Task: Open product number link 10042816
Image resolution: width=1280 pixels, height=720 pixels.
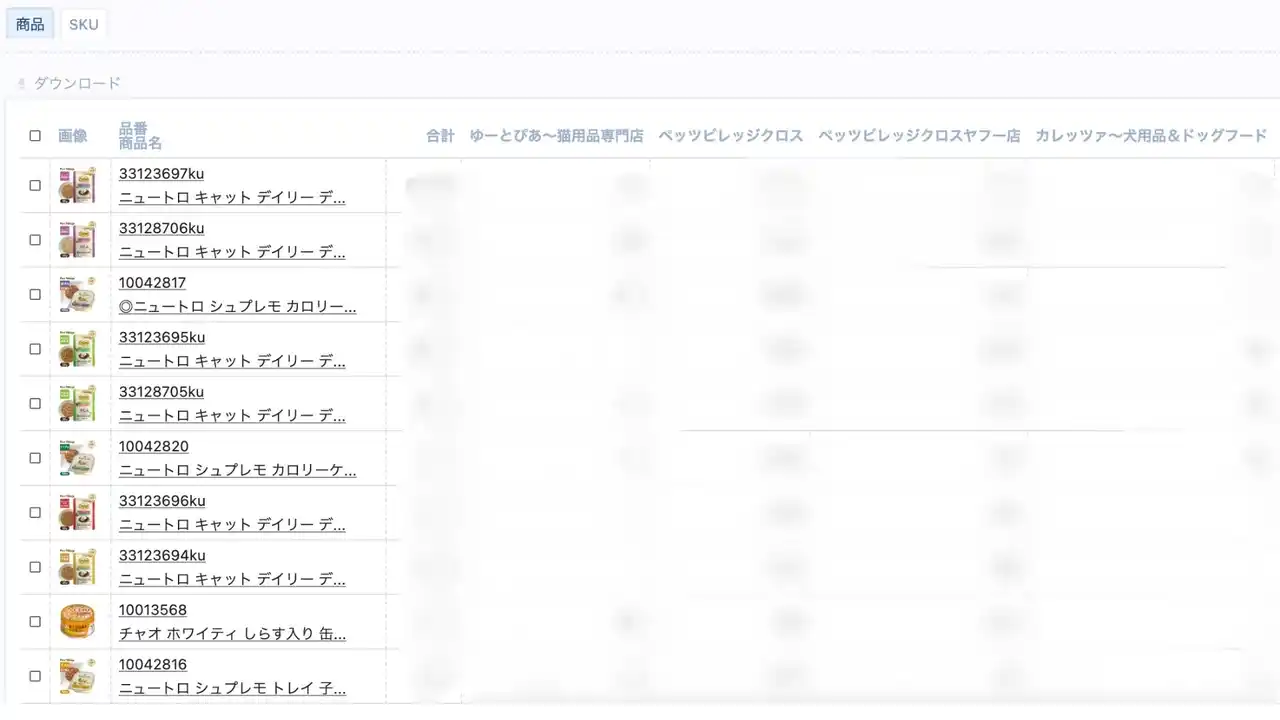Action: click(x=152, y=664)
